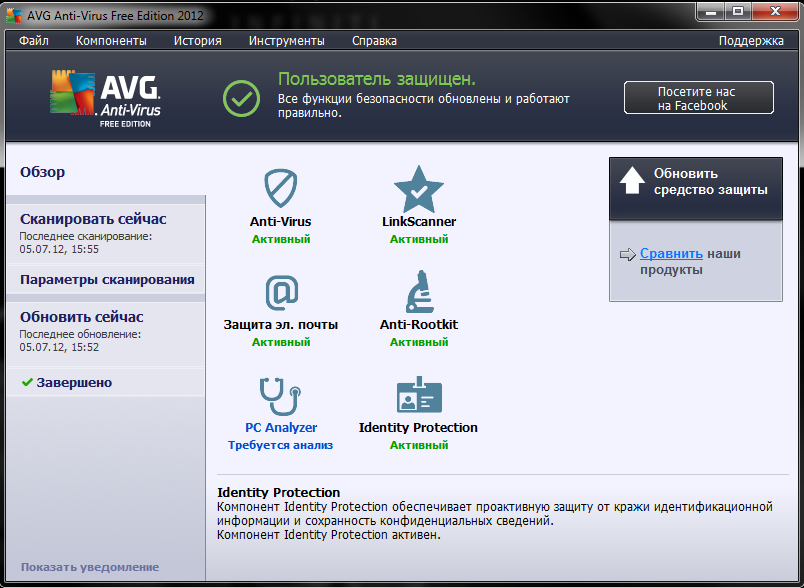Click the last scan date 05.07.12, 15:55
This screenshot has height=588, width=804.
click(59, 249)
